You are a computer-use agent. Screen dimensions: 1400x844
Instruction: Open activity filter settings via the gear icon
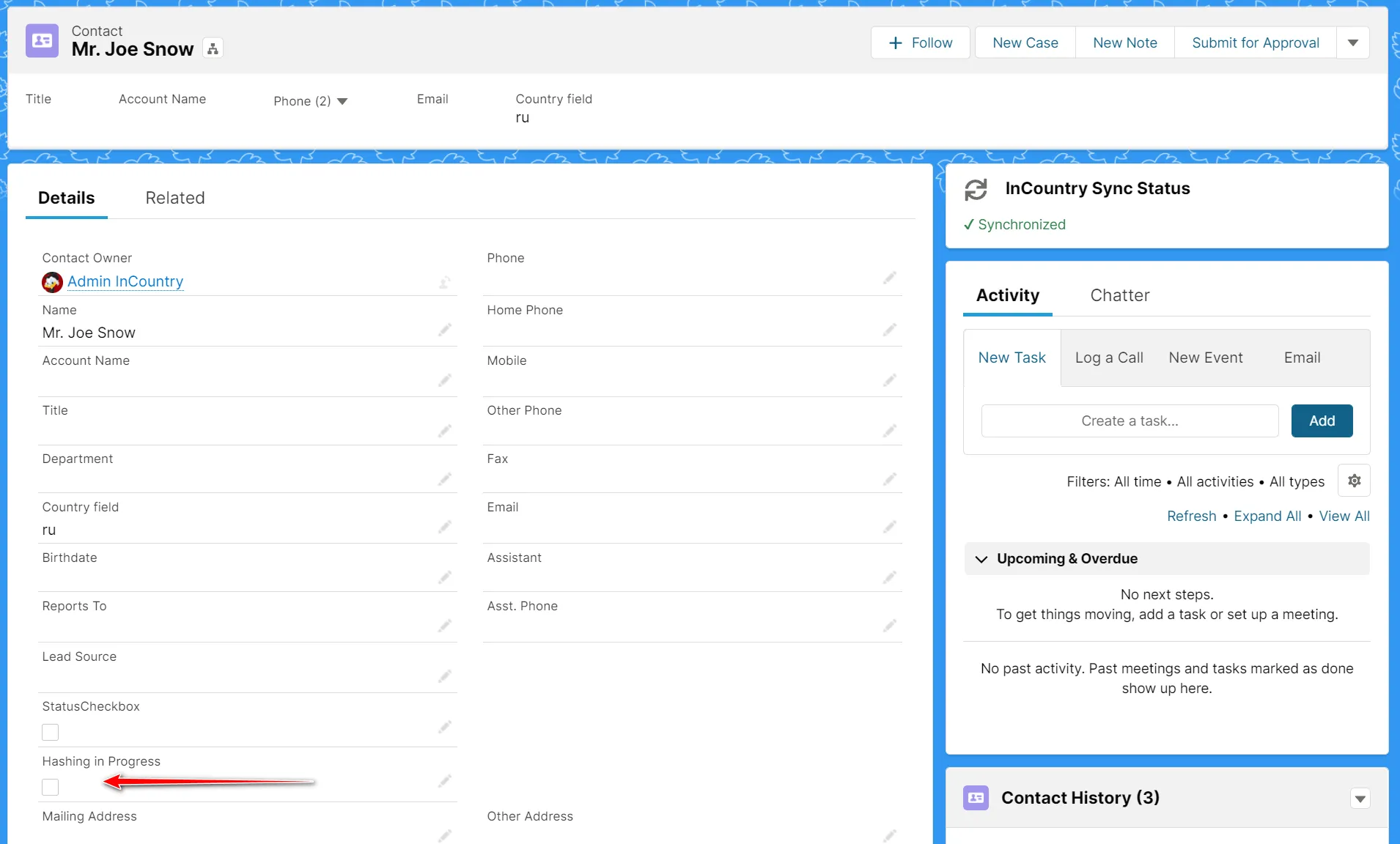click(1353, 481)
